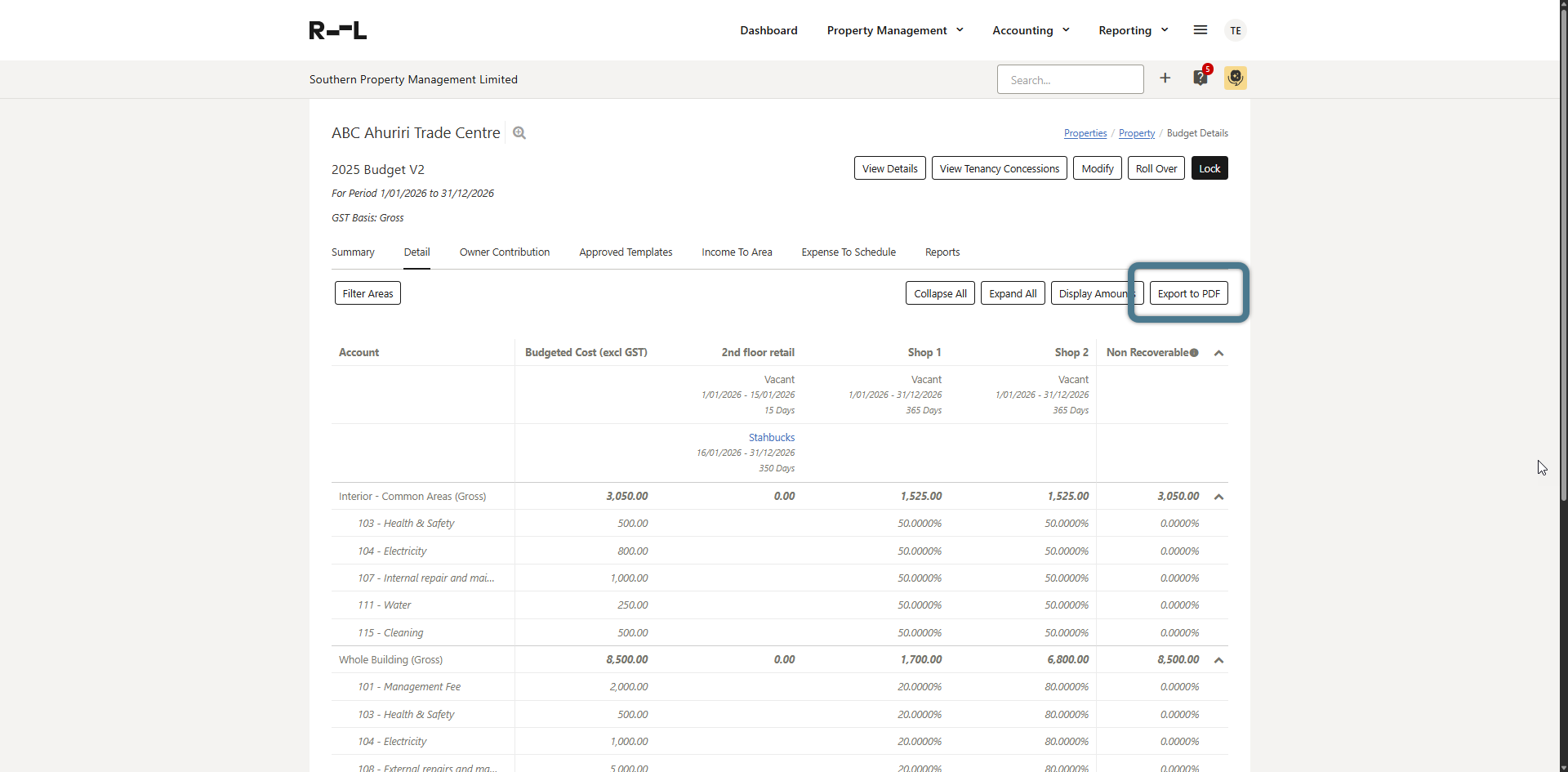Image resolution: width=1568 pixels, height=772 pixels.
Task: Open the help notifications icon with badge
Action: coord(1200,78)
